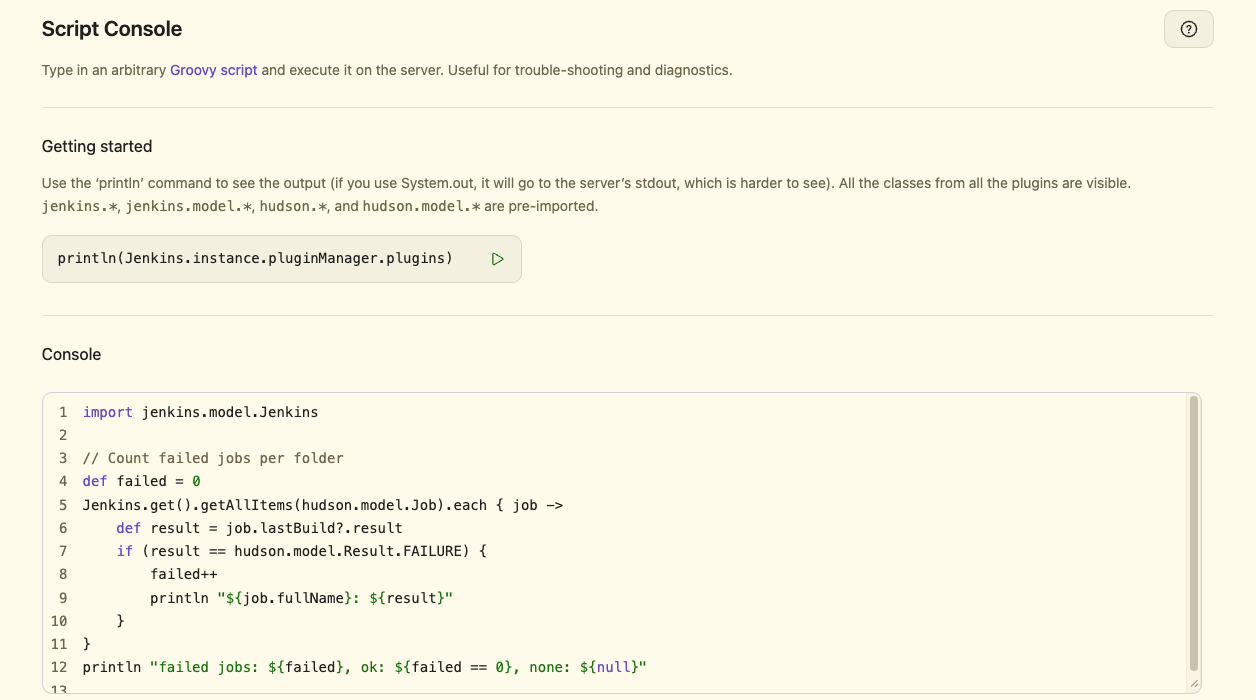1256x700 pixels.
Task: Click line number 5 in the gutter
Action: tap(63, 505)
